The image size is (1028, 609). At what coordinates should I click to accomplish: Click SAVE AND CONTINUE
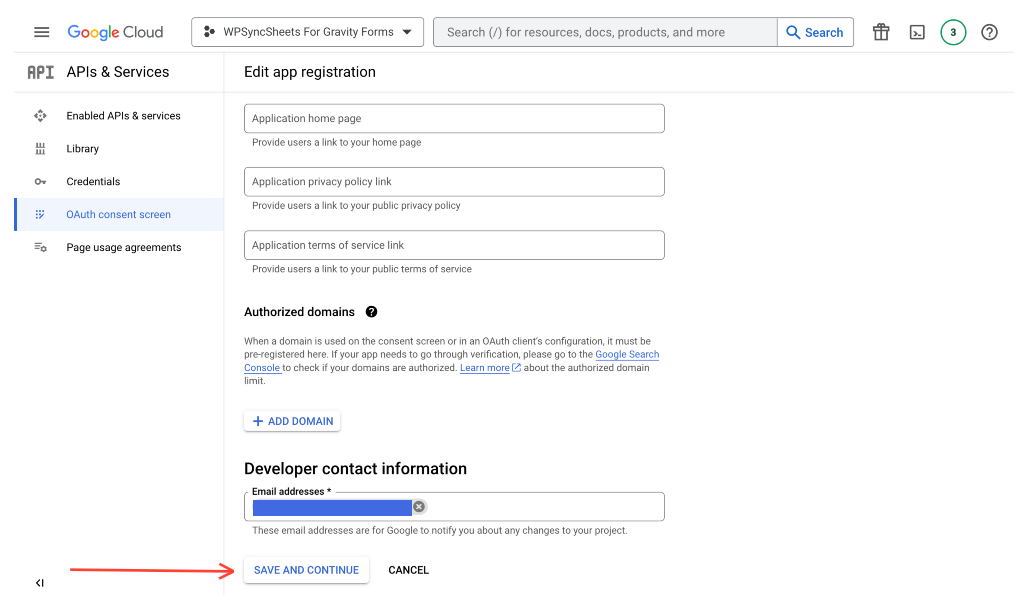(x=306, y=569)
